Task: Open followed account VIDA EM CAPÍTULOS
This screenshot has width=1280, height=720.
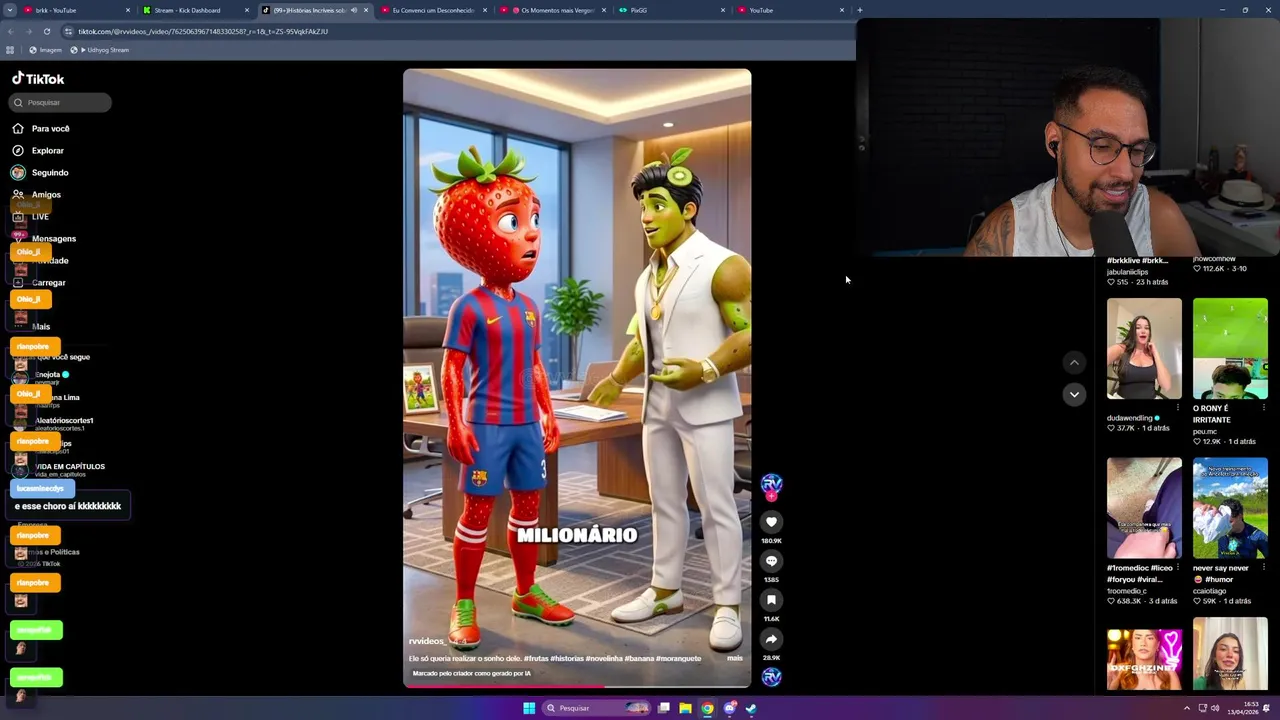Action: coord(60,469)
